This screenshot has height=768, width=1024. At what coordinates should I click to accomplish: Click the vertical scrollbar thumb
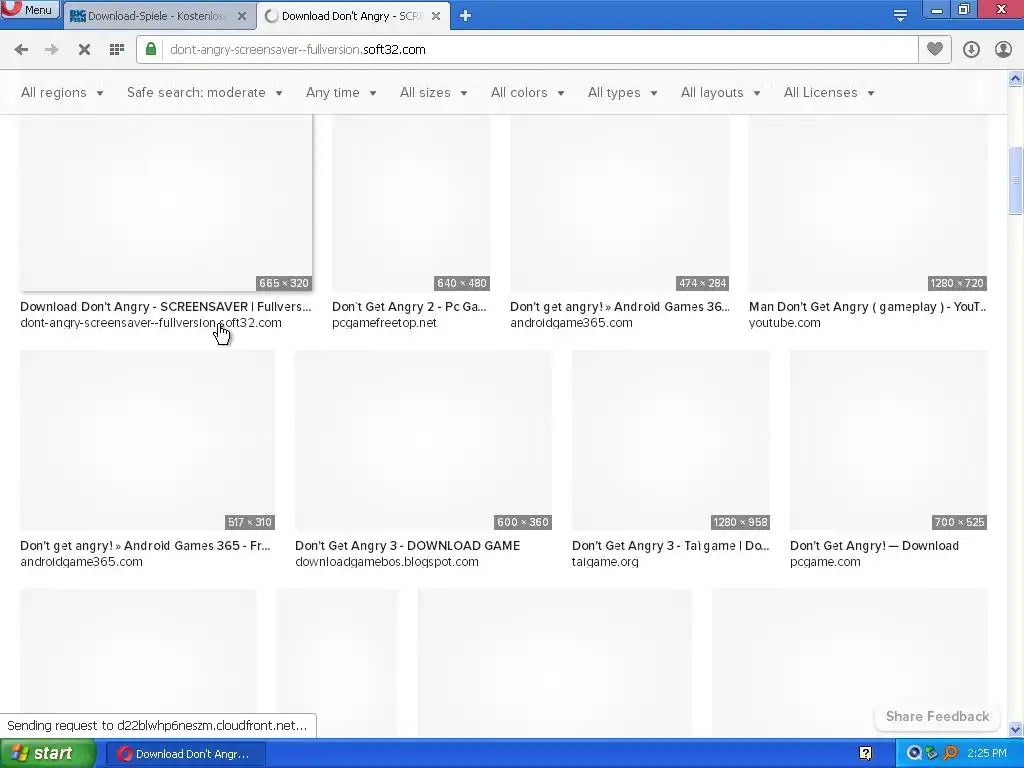pyautogui.click(x=1015, y=180)
